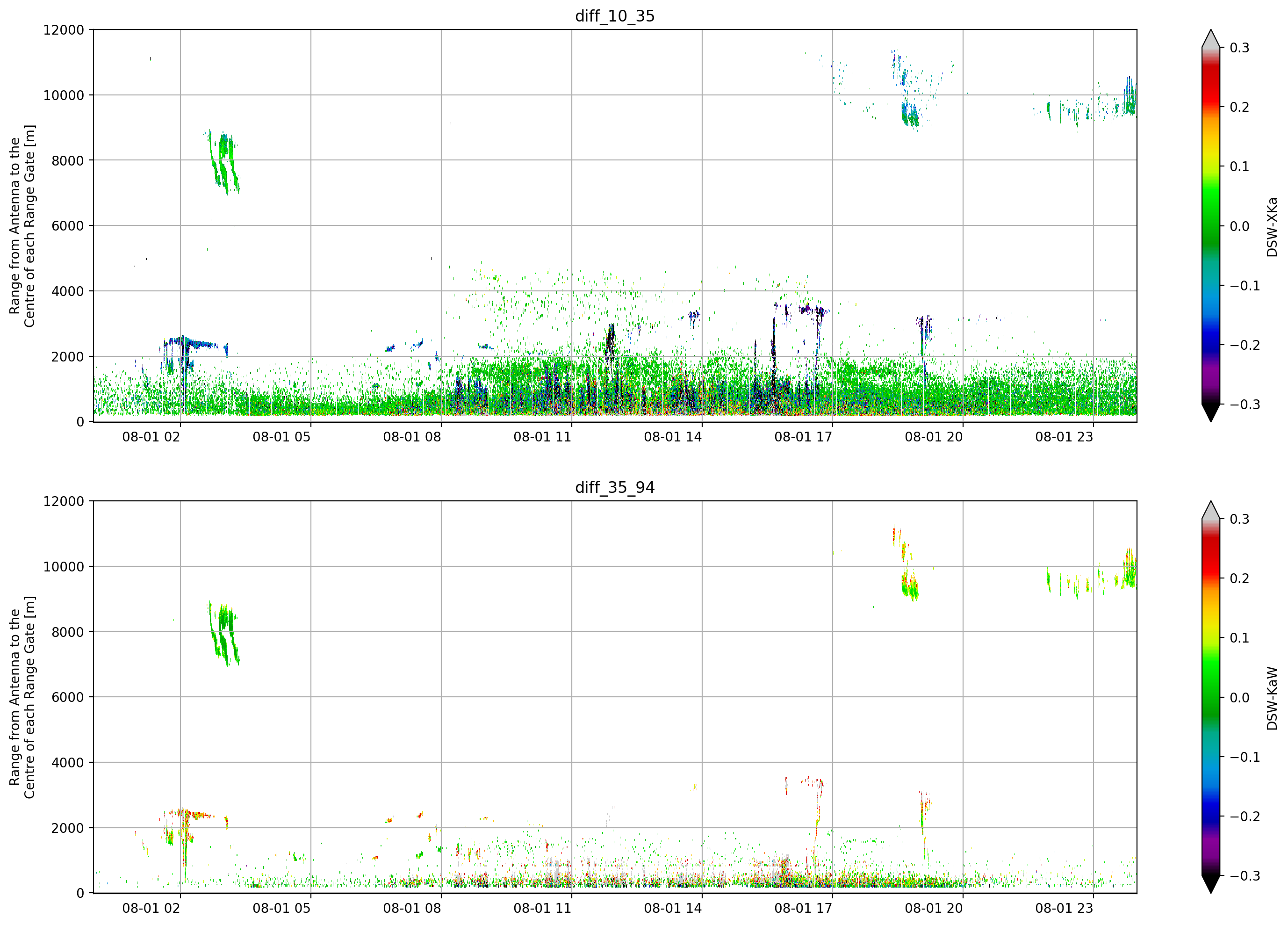This screenshot has height=925, width=1288.
Task: Click '08-01 23' x tick under diff_35_94
Action: pos(1064,909)
